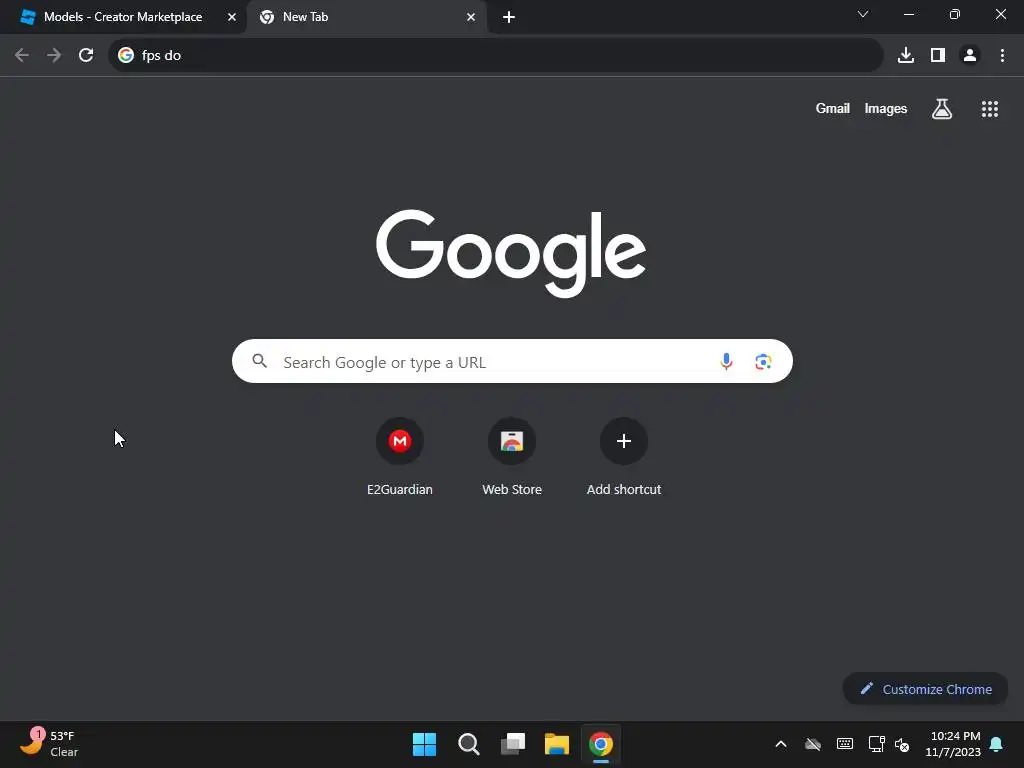Close the Models - Creator Marketplace tab
The image size is (1024, 768).
tap(232, 17)
